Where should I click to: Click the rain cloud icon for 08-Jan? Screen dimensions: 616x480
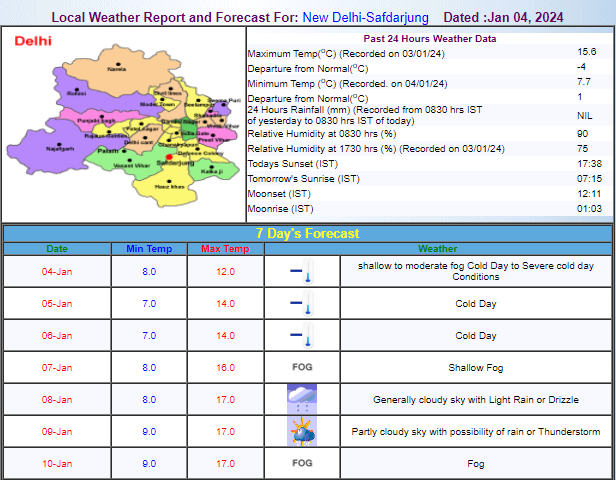tap(302, 399)
